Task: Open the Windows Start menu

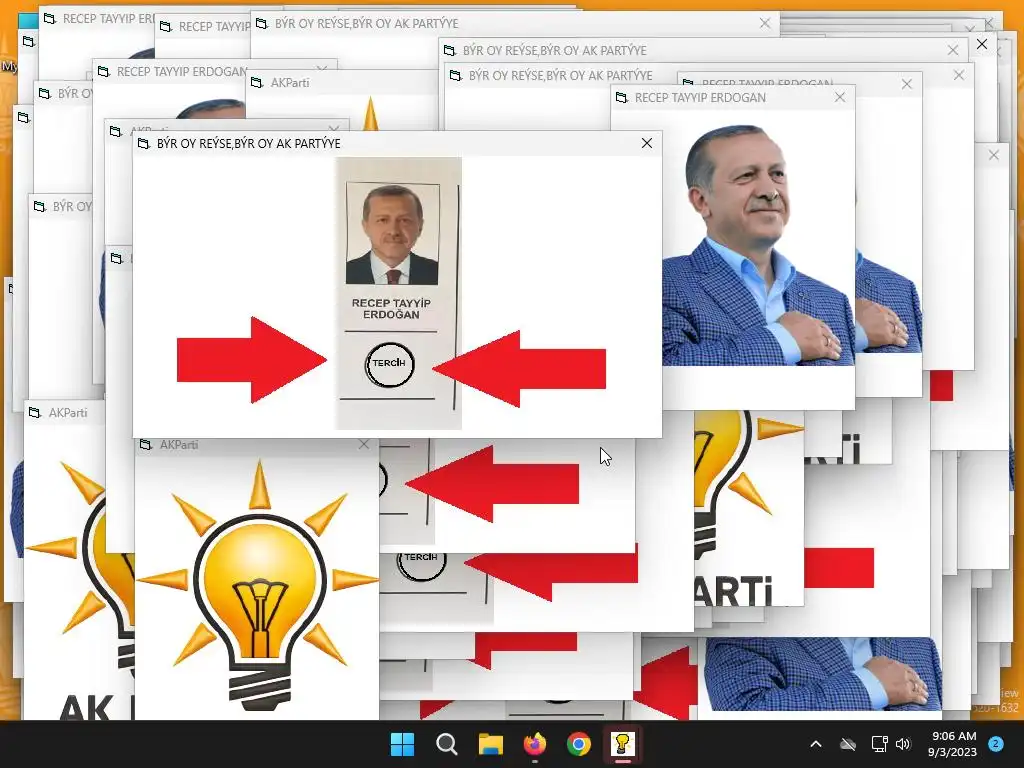Action: tap(402, 744)
